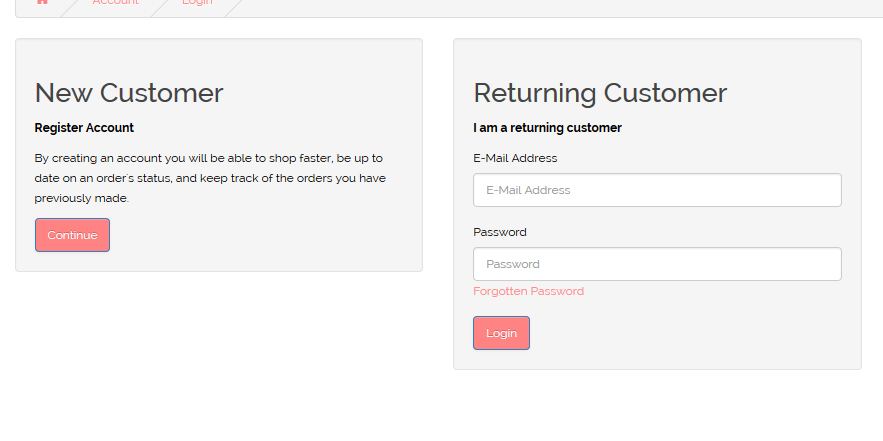This screenshot has height=441, width=883.
Task: Click the Returning Customer heading
Action: [x=600, y=93]
